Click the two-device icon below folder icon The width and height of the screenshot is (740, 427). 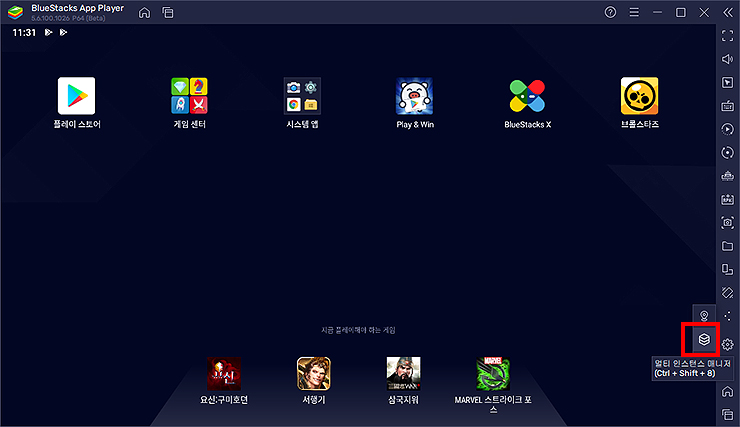click(727, 269)
